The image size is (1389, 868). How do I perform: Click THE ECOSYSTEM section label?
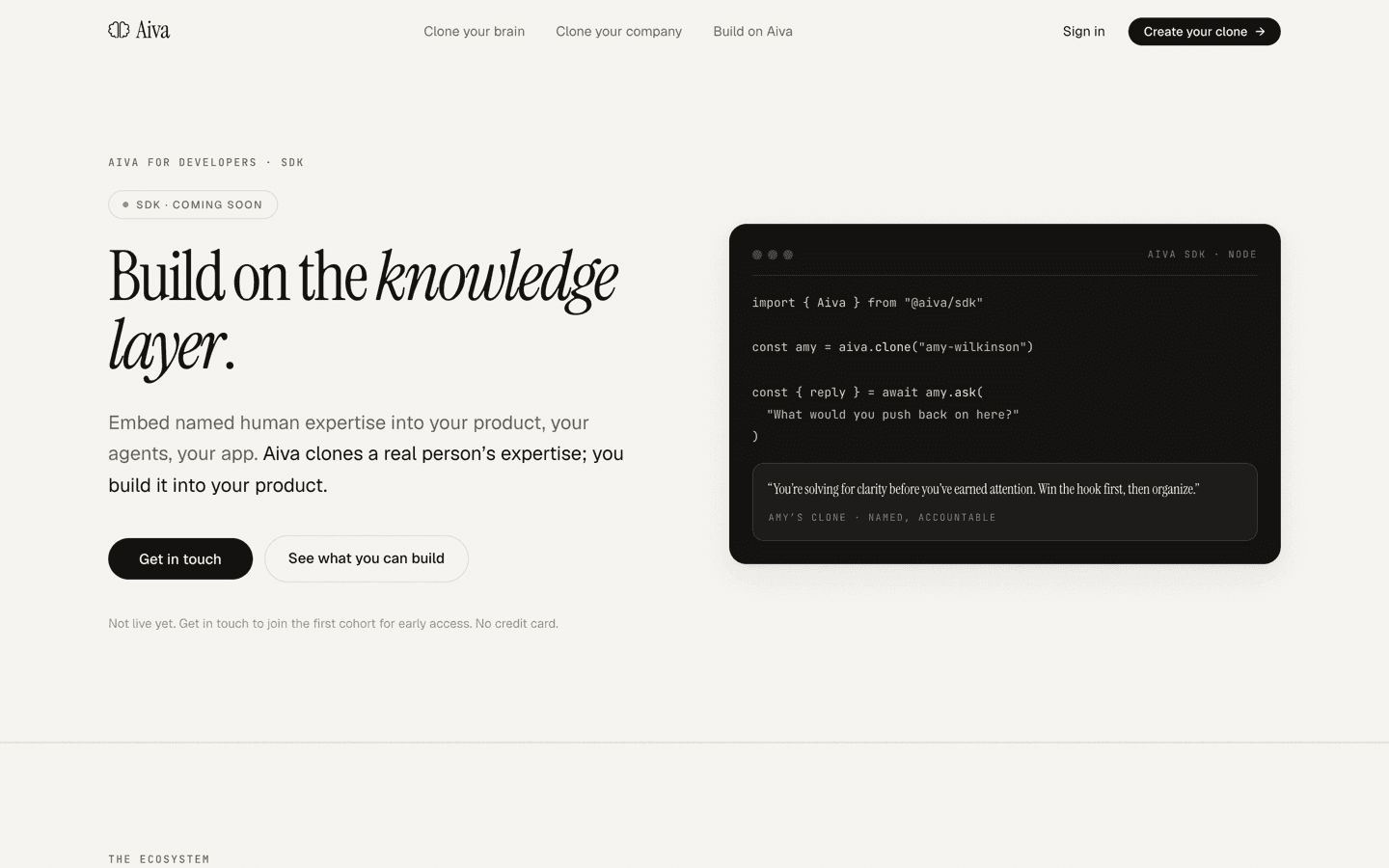(x=159, y=859)
